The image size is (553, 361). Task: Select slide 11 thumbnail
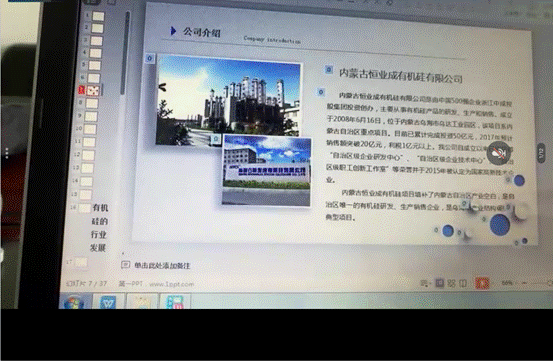click(89, 142)
